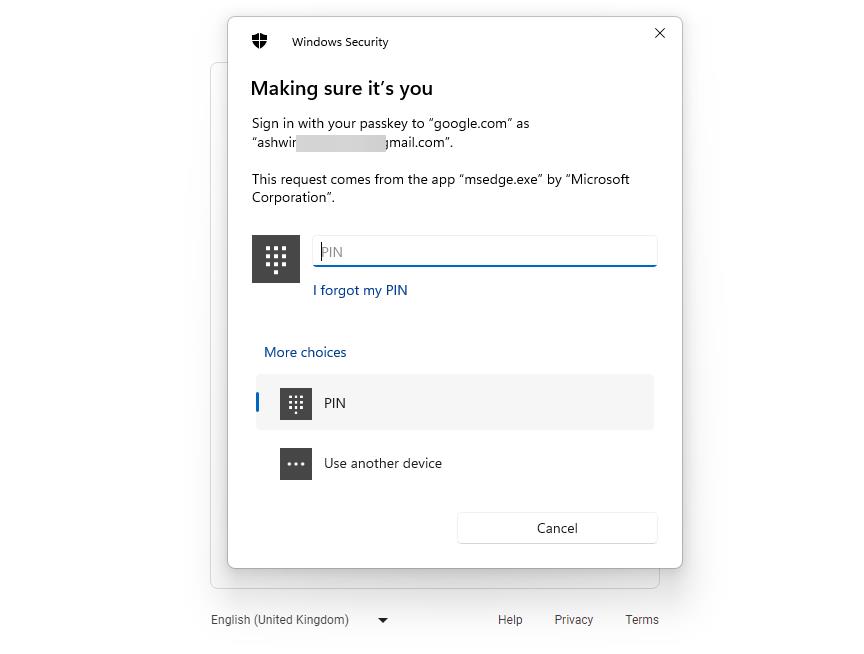Click the Making sure it's you heading
This screenshot has height=654, width=864.
(342, 88)
